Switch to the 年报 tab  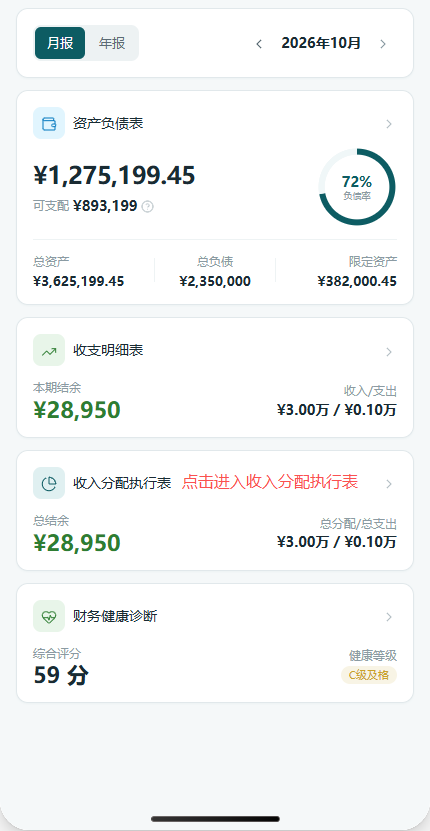(x=112, y=43)
